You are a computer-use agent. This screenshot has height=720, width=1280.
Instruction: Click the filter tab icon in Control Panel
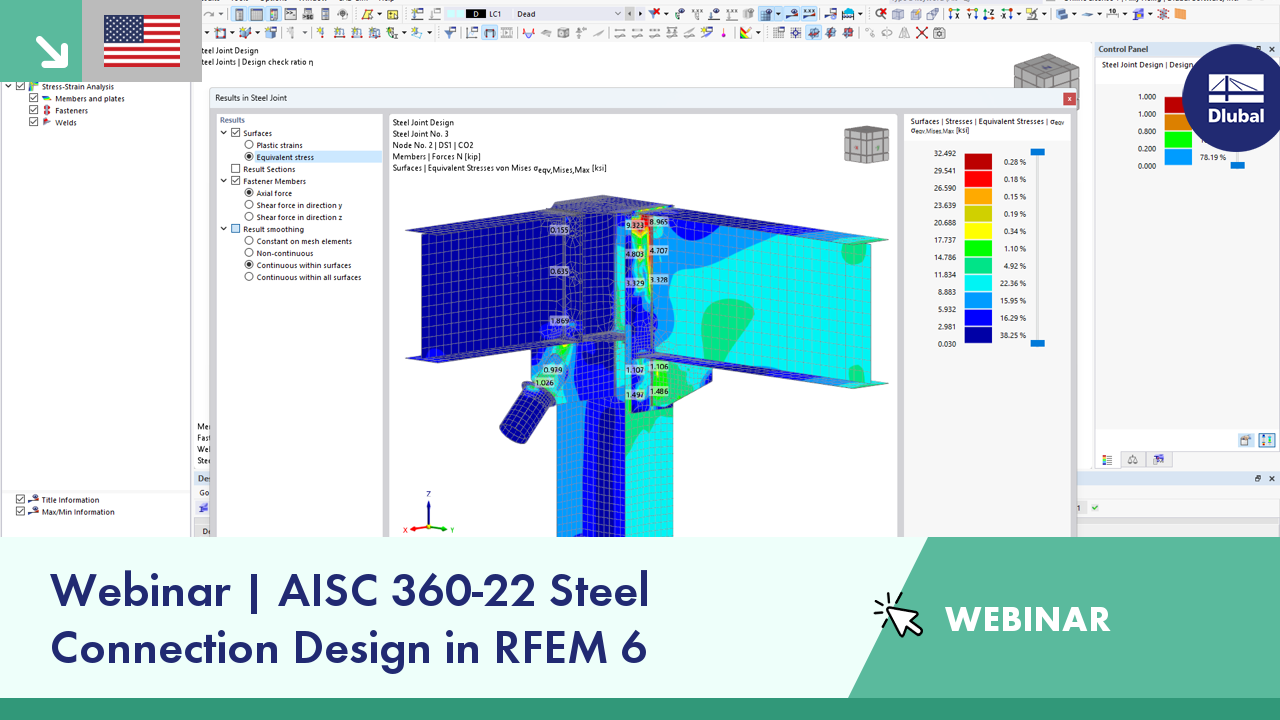(1159, 460)
